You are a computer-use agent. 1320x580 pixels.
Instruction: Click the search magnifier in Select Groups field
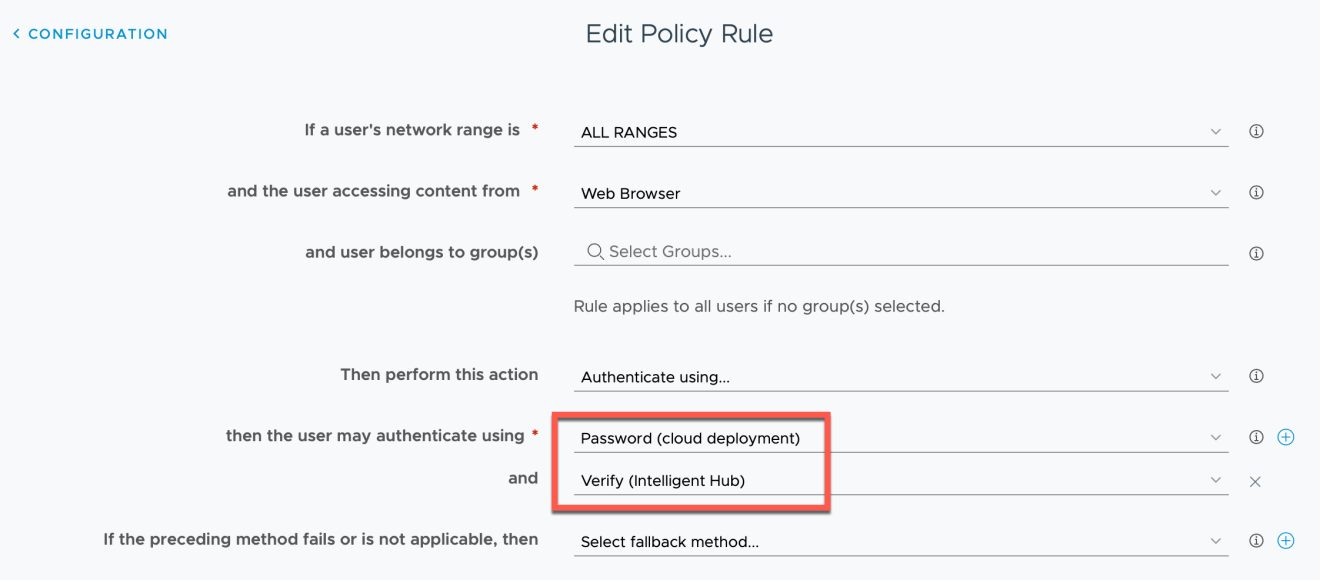tap(595, 251)
